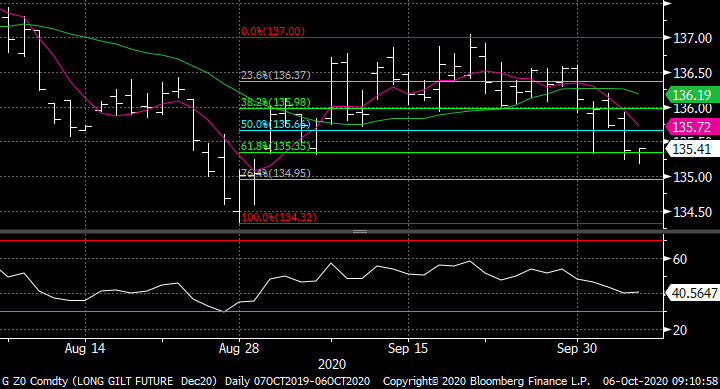Click the white 135.41 last price tag

(692, 149)
